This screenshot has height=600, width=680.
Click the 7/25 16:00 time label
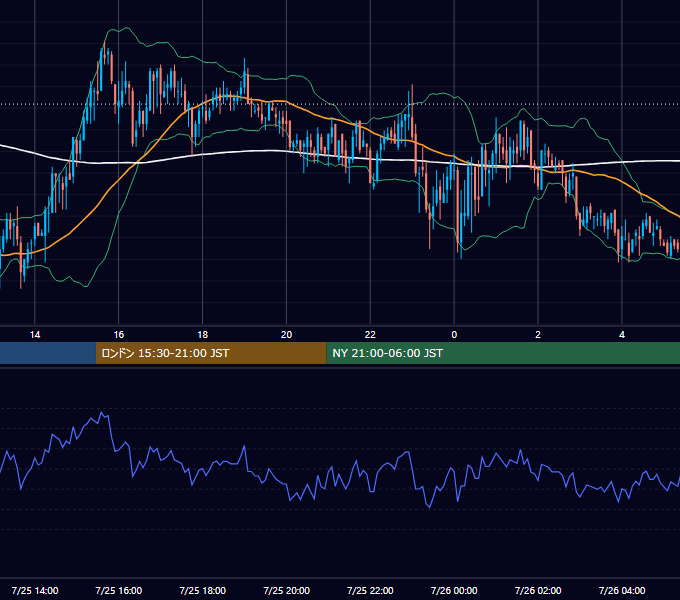click(x=118, y=590)
